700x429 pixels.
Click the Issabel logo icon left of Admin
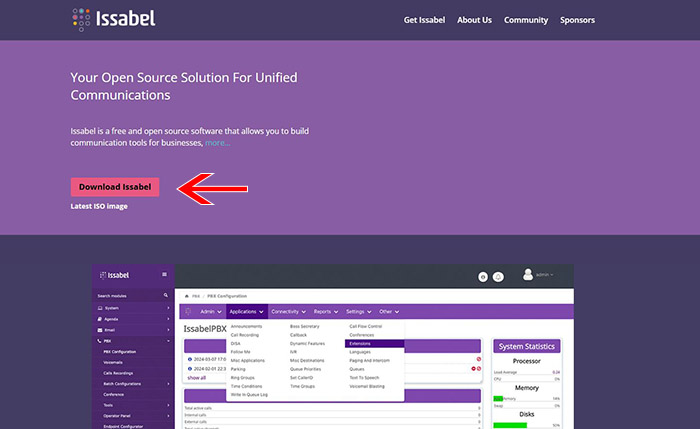[x=188, y=312]
